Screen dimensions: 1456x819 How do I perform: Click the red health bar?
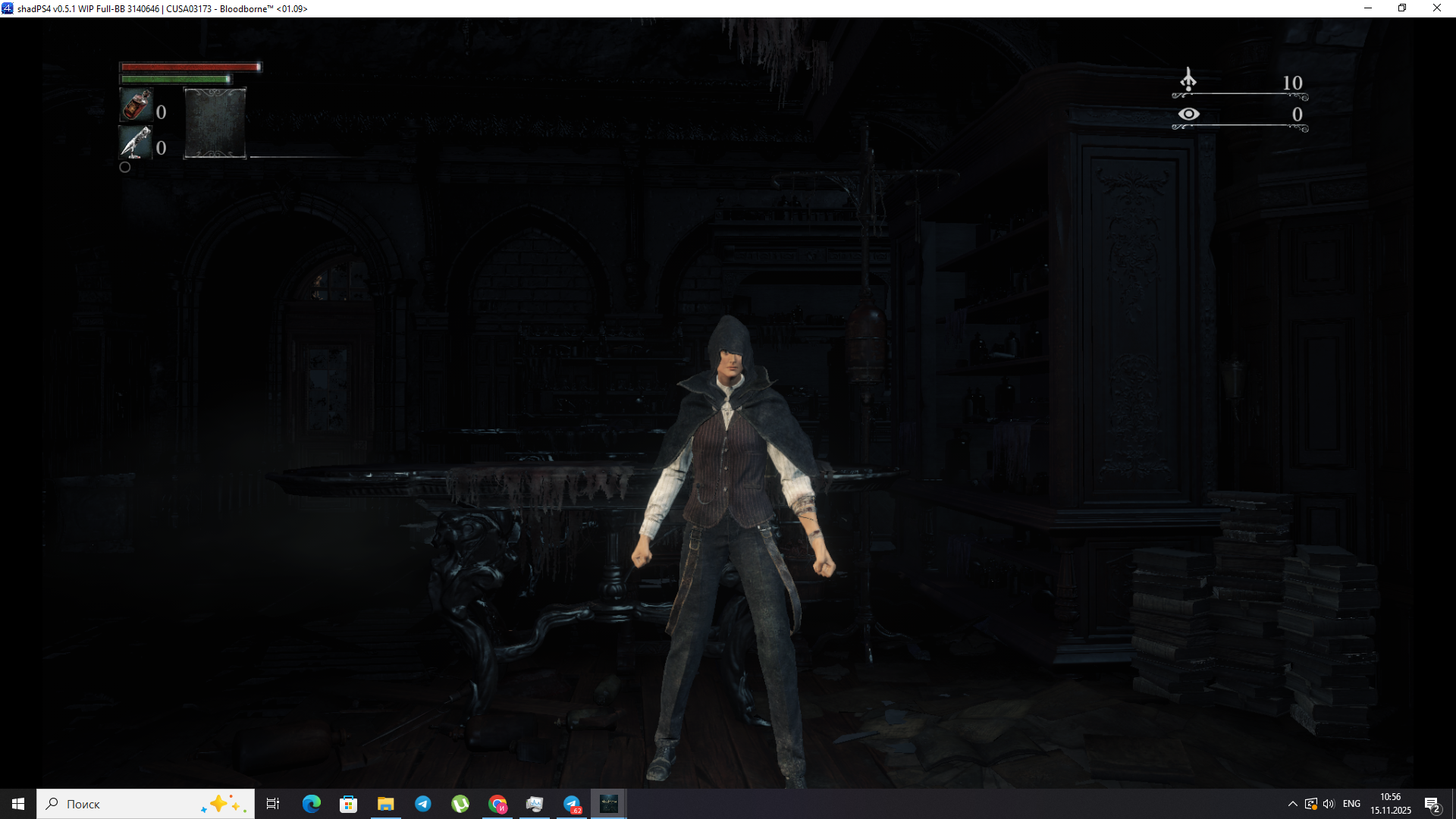pos(190,67)
